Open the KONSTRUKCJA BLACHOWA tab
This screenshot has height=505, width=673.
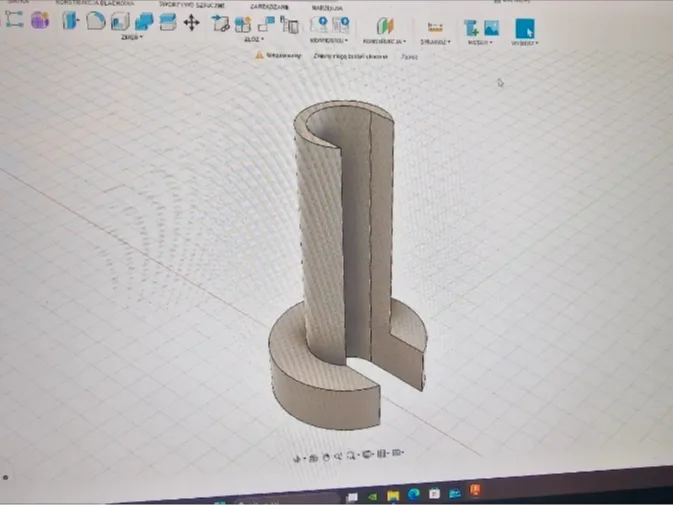tap(94, 3)
